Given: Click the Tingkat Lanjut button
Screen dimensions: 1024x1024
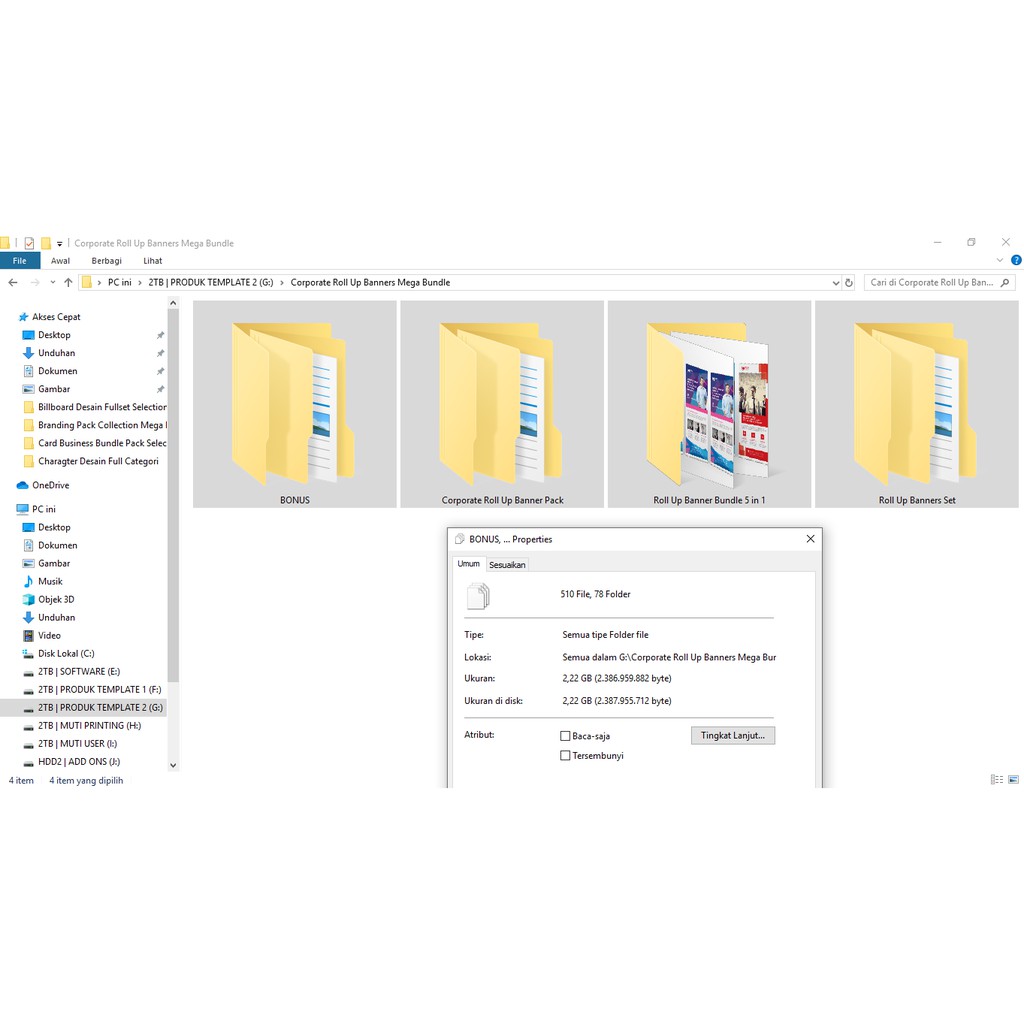Looking at the screenshot, I should pyautogui.click(x=732, y=735).
